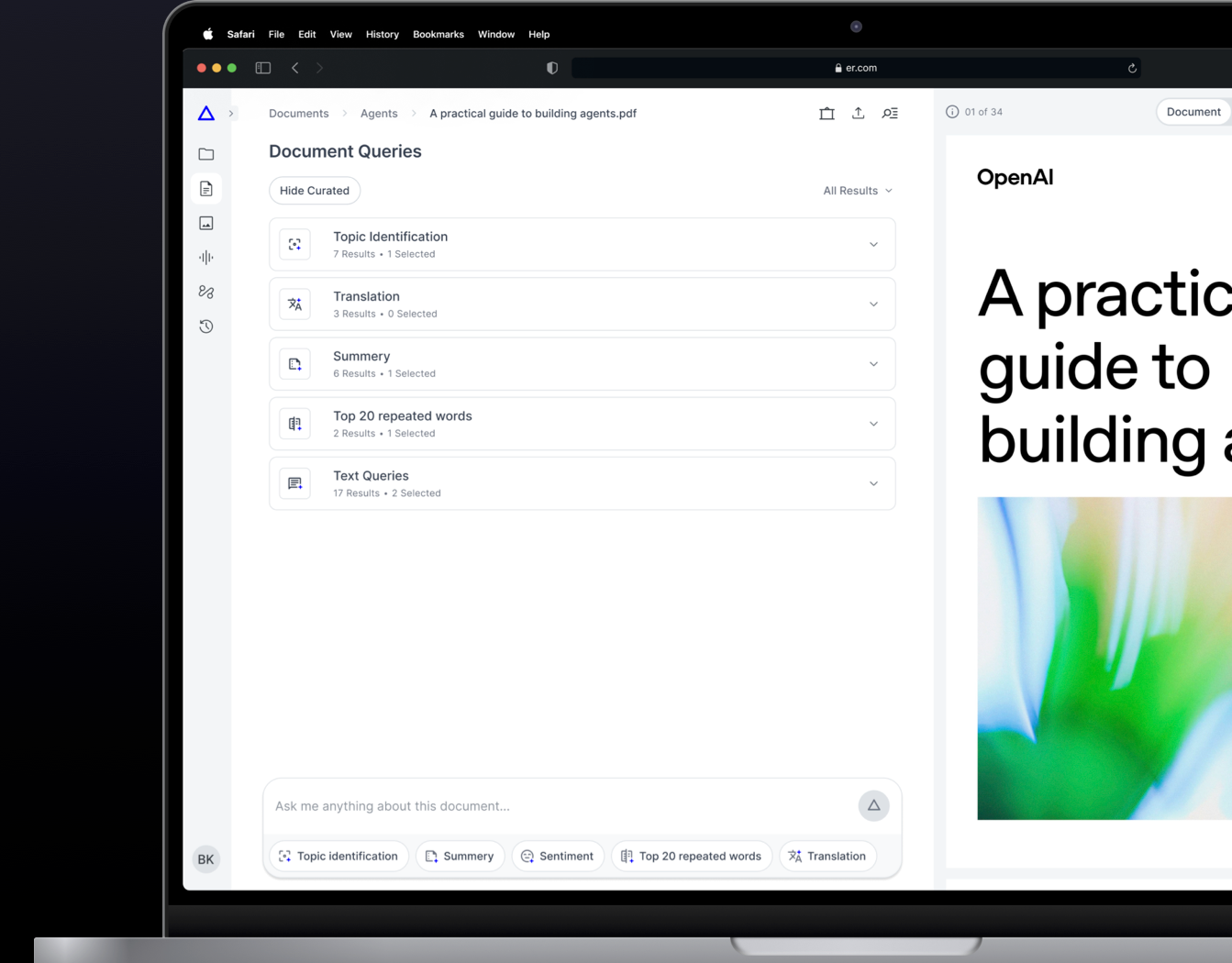Click the Top 20 repeated words row icon
Screen dimensions: 1232x963
click(x=294, y=424)
